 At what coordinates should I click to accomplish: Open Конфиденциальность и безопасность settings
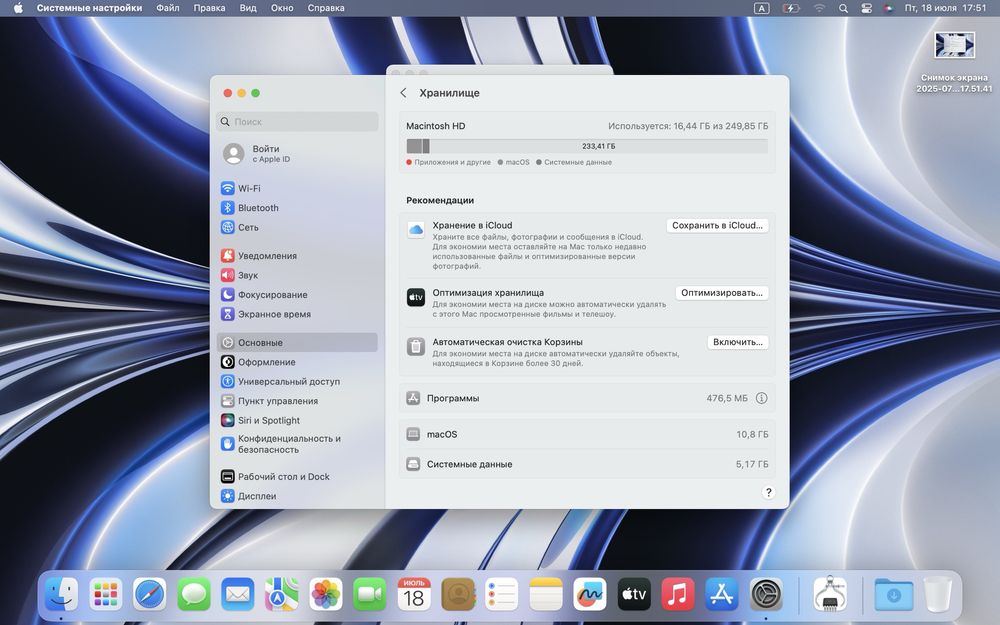coord(297,444)
